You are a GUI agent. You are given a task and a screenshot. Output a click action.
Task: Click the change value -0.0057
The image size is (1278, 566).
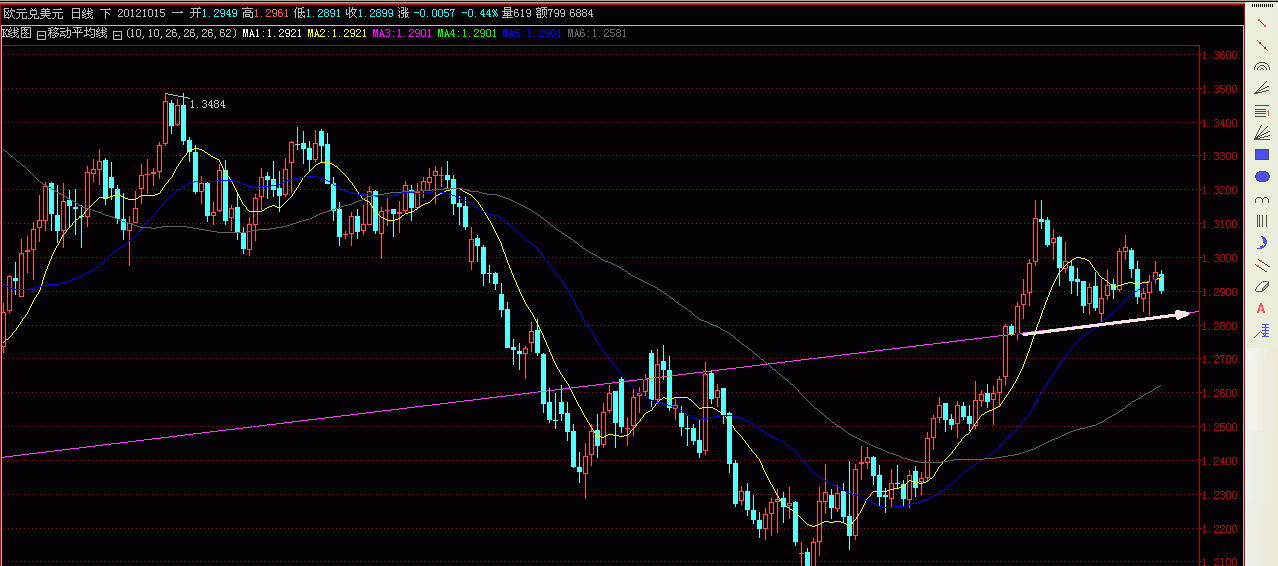(433, 13)
